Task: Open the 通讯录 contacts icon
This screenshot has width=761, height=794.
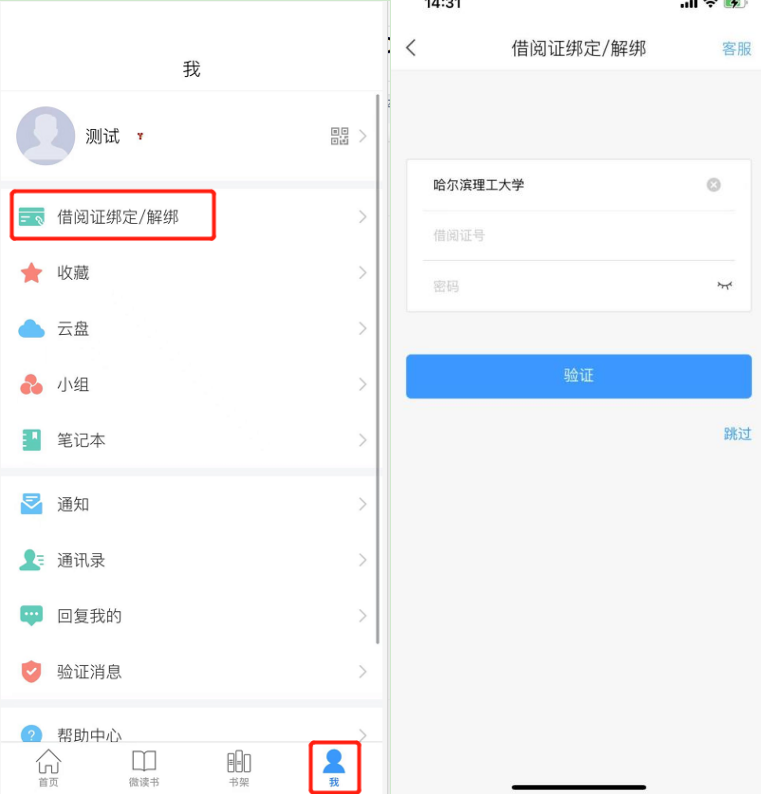Action: pyautogui.click(x=31, y=560)
